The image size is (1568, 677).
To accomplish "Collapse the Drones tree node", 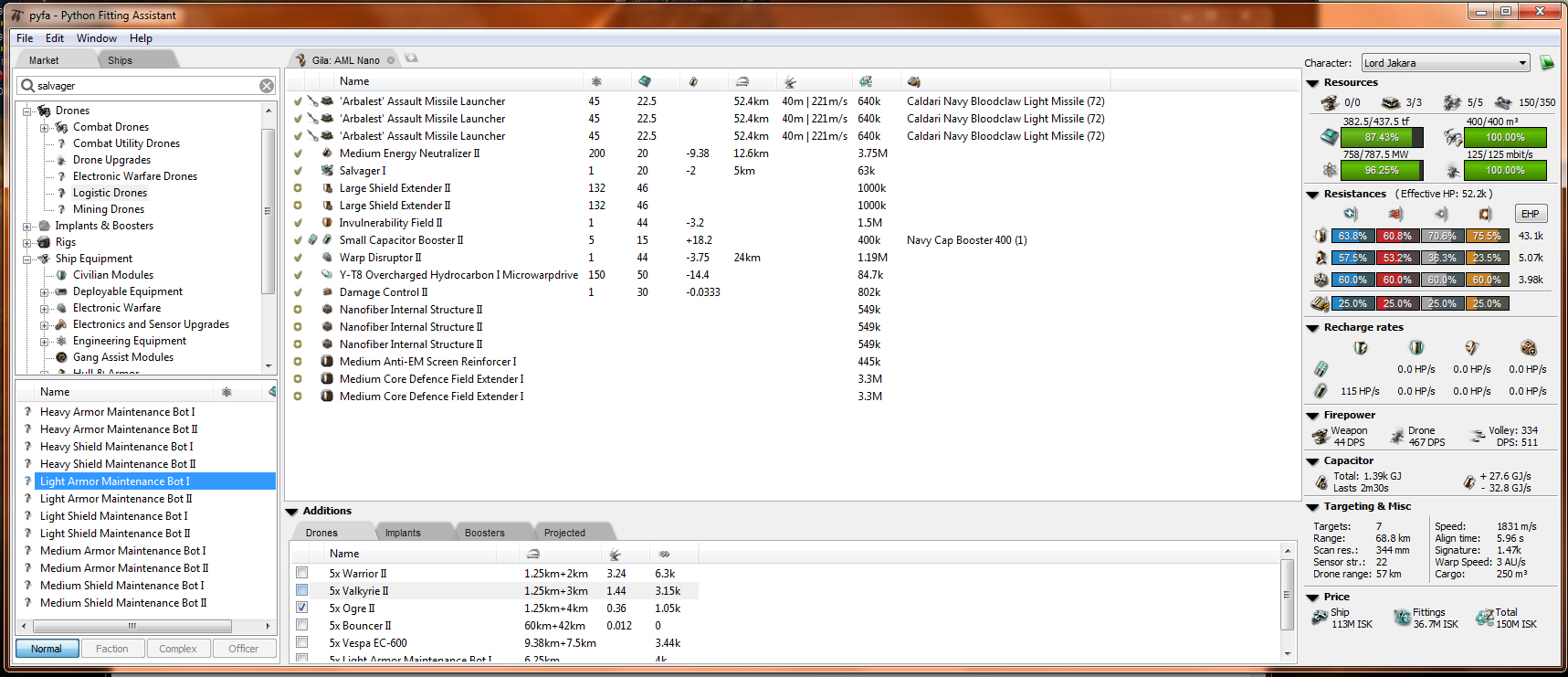I will click(27, 111).
